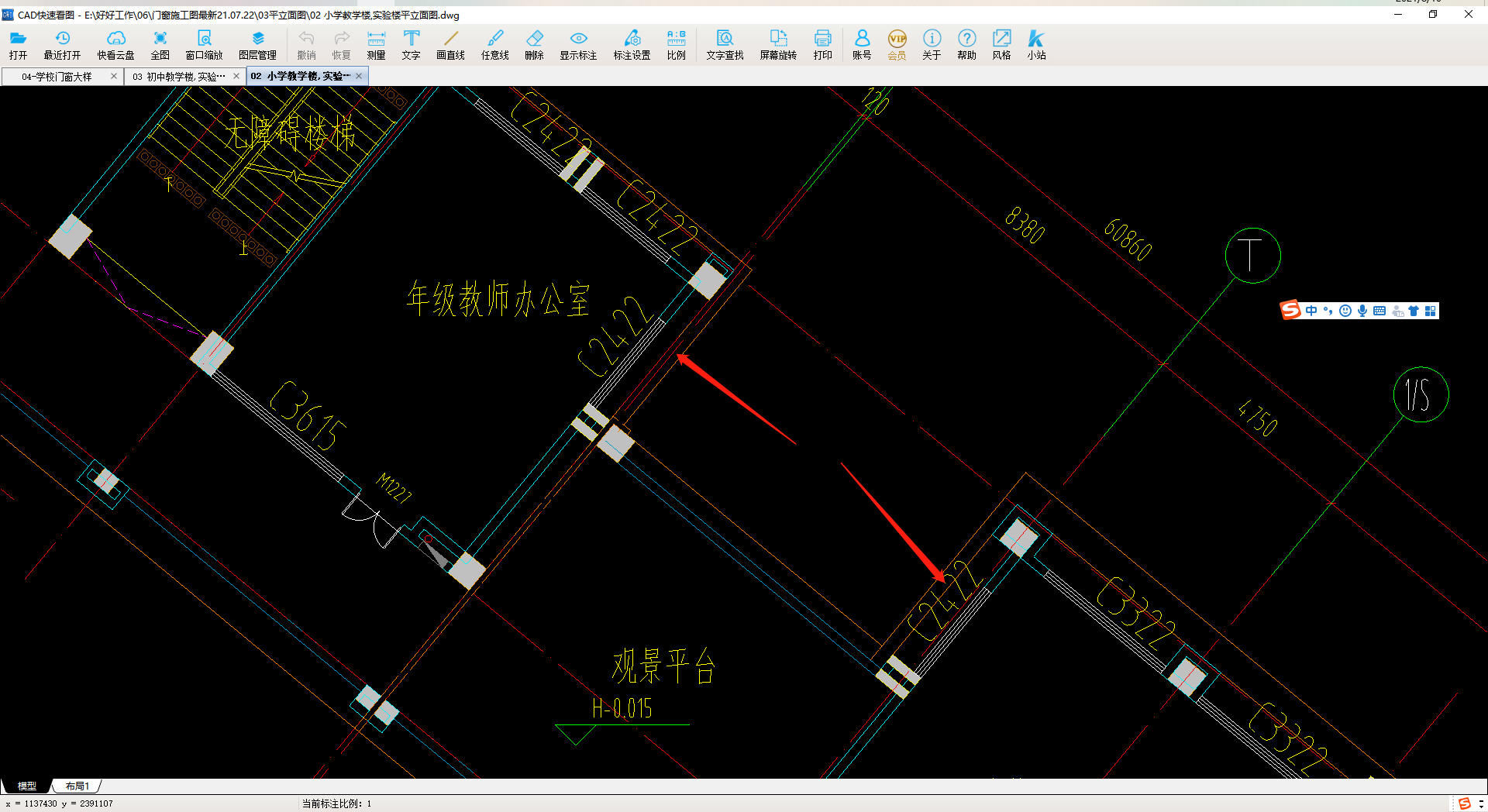The image size is (1488, 812).
Task: Click the 年级教师办公室 room label
Action: (498, 299)
